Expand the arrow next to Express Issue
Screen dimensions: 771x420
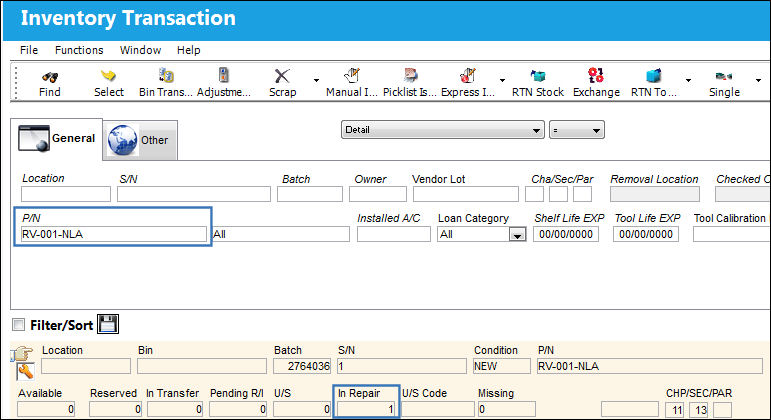click(x=502, y=80)
